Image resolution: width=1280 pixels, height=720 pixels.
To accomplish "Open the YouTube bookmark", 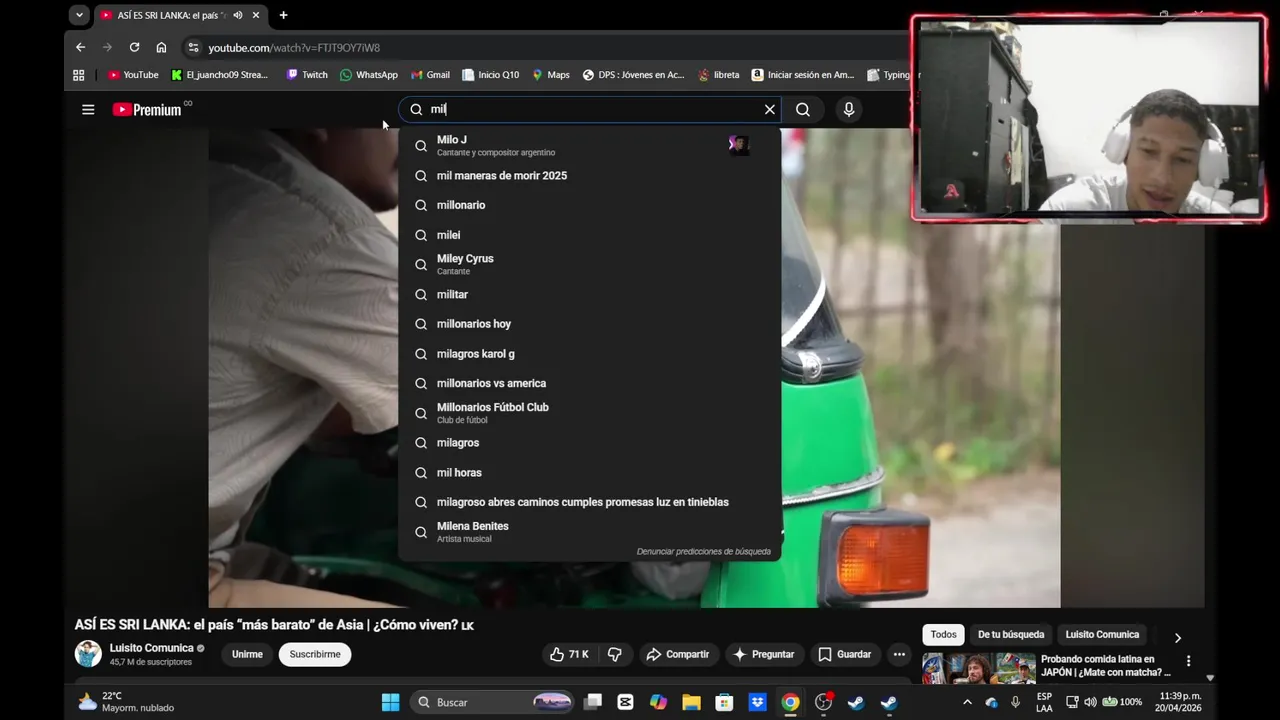I will [133, 75].
